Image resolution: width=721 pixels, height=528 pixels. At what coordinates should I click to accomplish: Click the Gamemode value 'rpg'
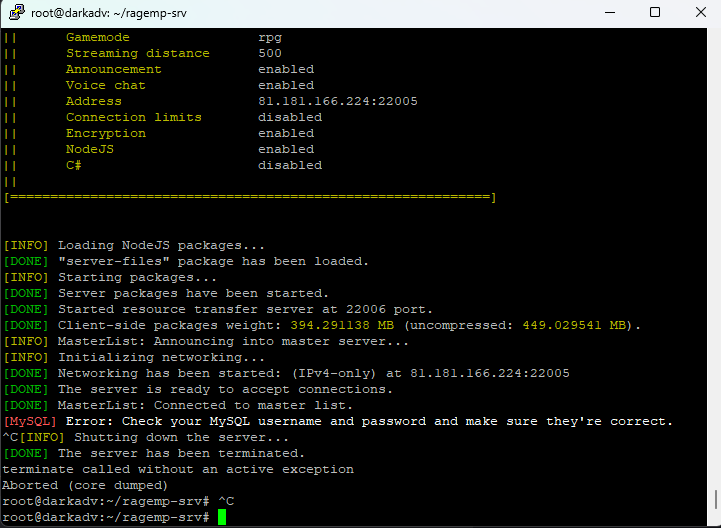click(x=270, y=37)
